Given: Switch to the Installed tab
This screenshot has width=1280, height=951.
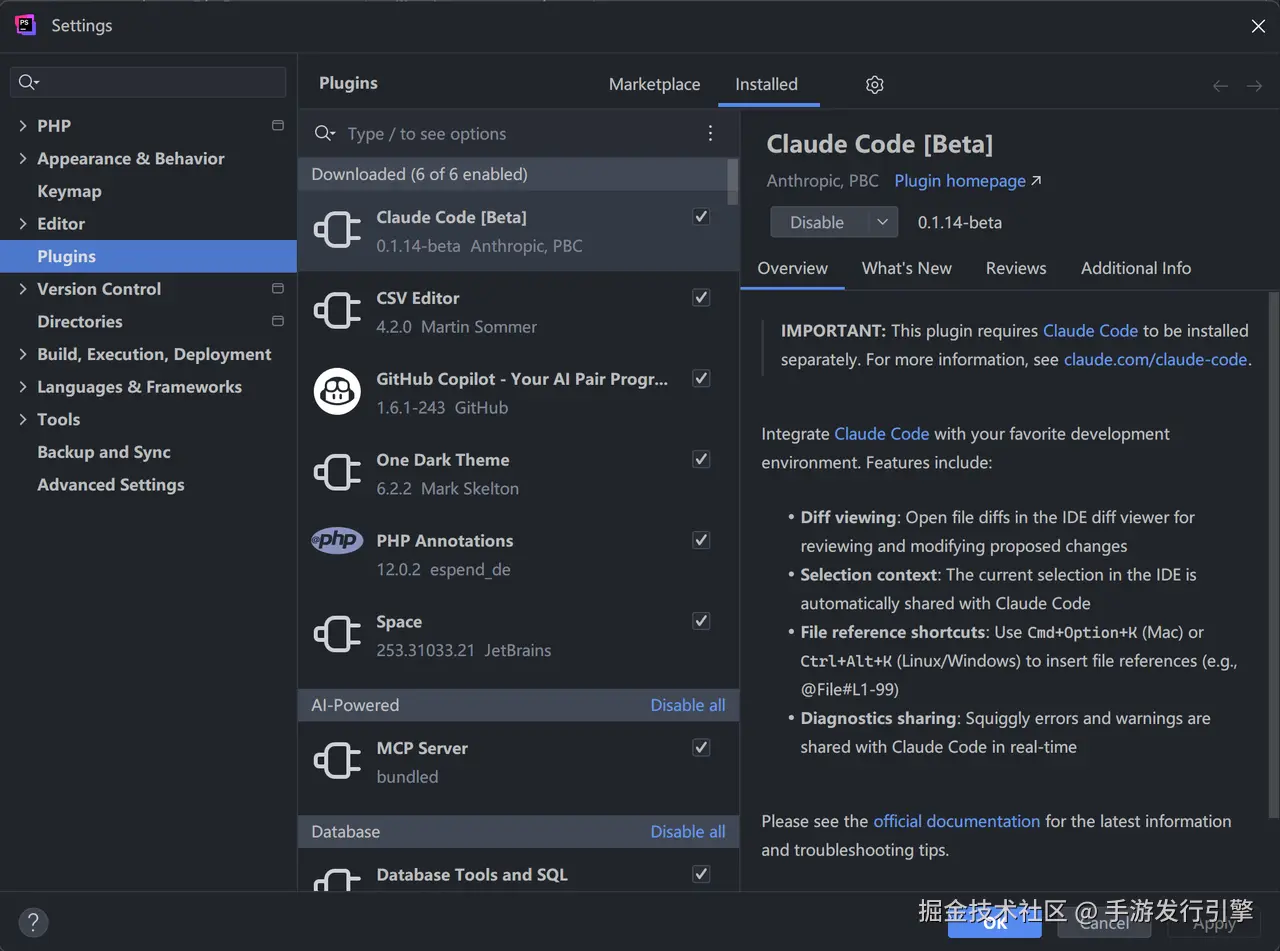Looking at the screenshot, I should coord(767,84).
